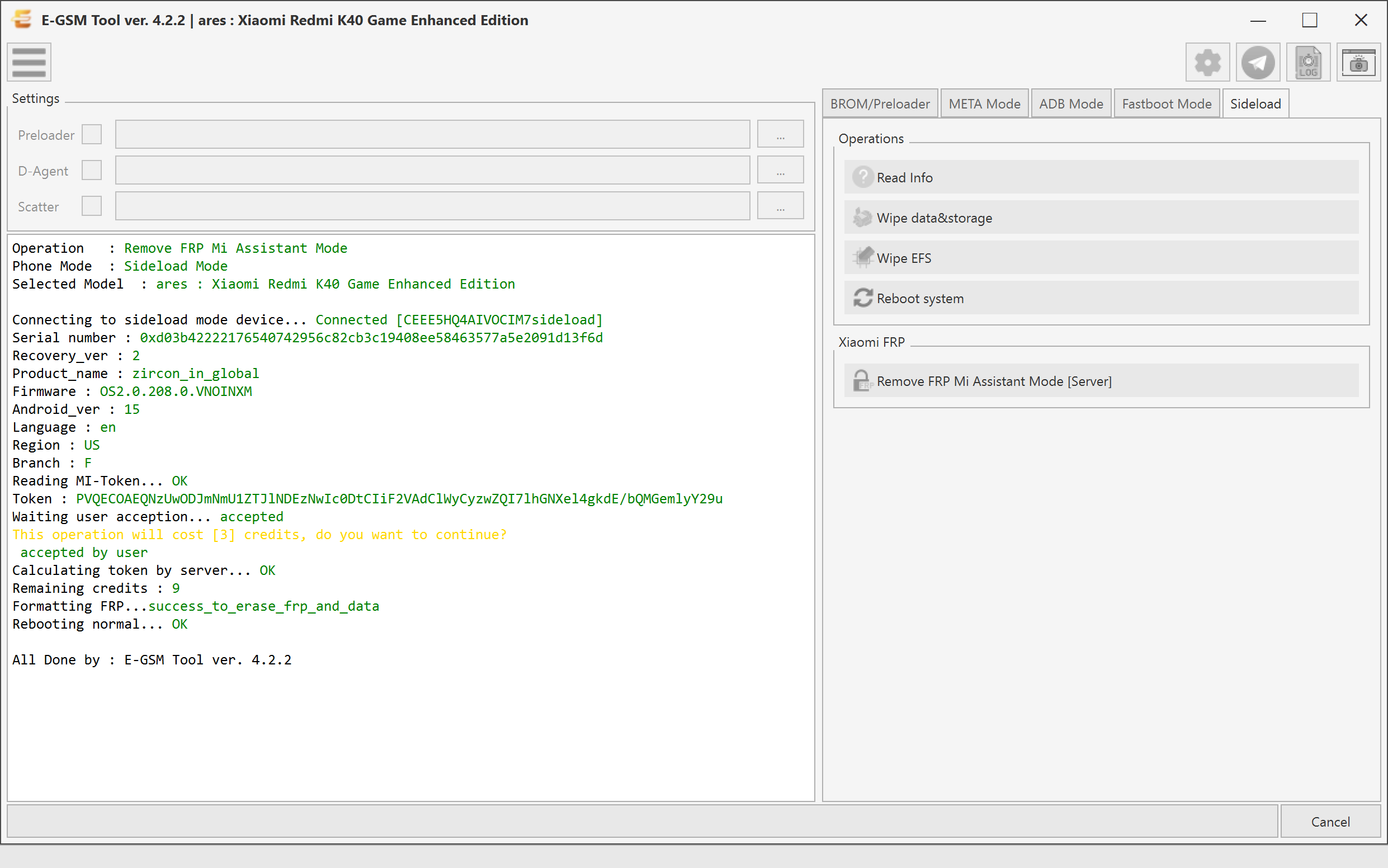1388x868 pixels.
Task: Open the hamburger main menu
Action: (29, 62)
